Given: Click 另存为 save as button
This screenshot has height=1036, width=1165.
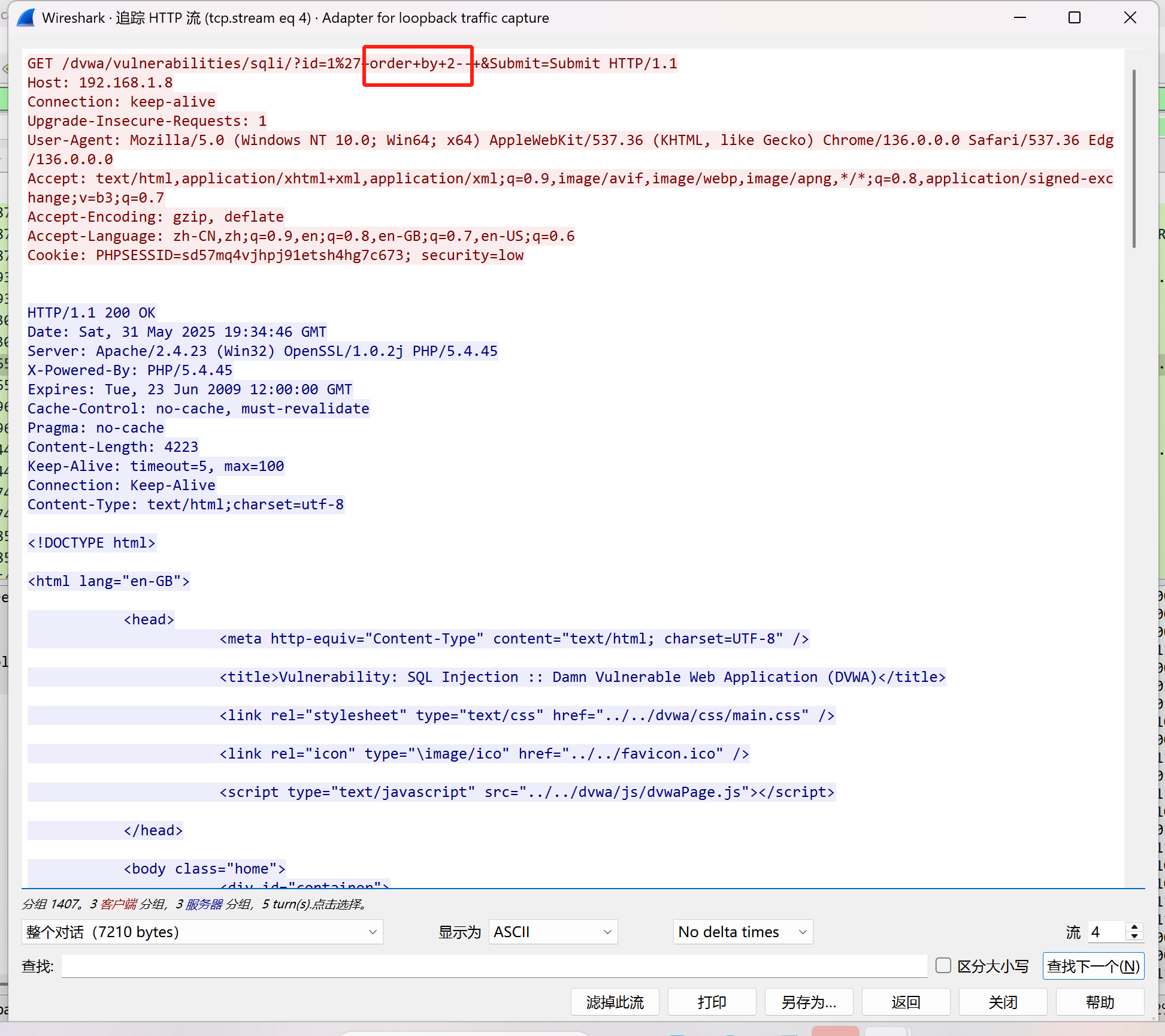Looking at the screenshot, I should tap(809, 1002).
